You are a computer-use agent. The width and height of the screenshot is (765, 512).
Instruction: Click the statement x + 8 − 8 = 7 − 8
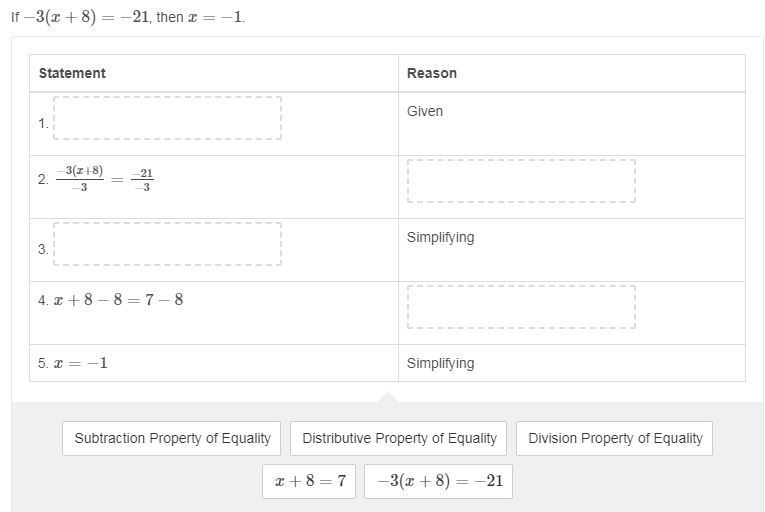pos(118,300)
